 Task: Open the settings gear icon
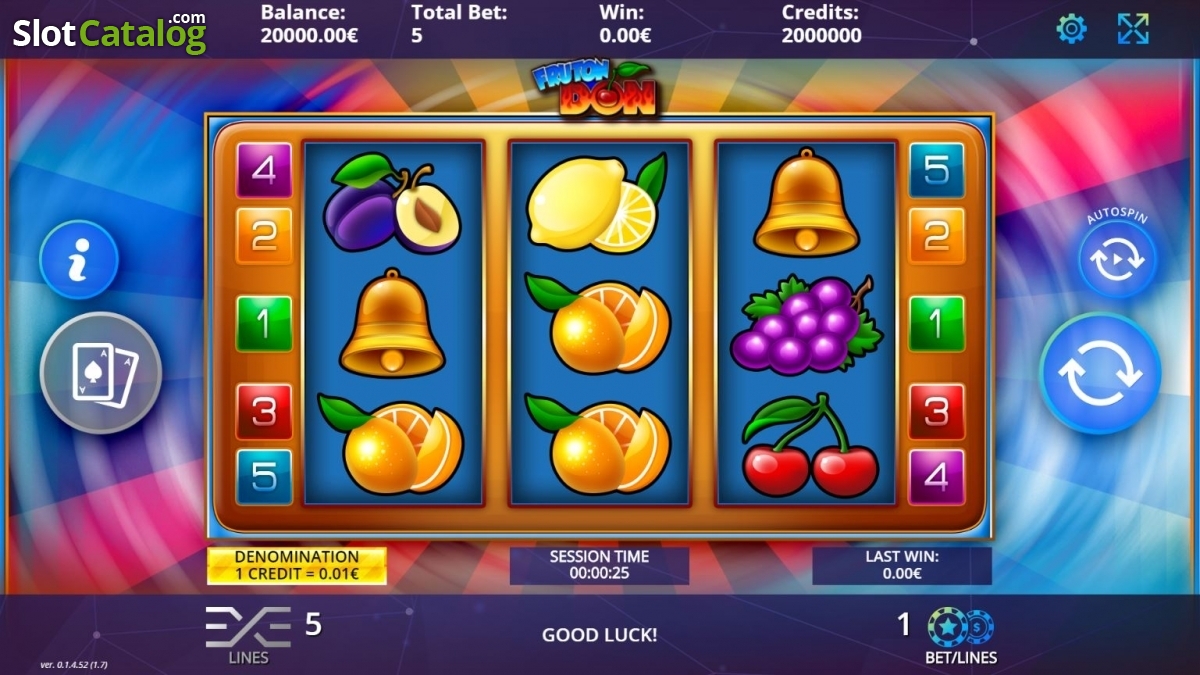pyautogui.click(x=1071, y=28)
